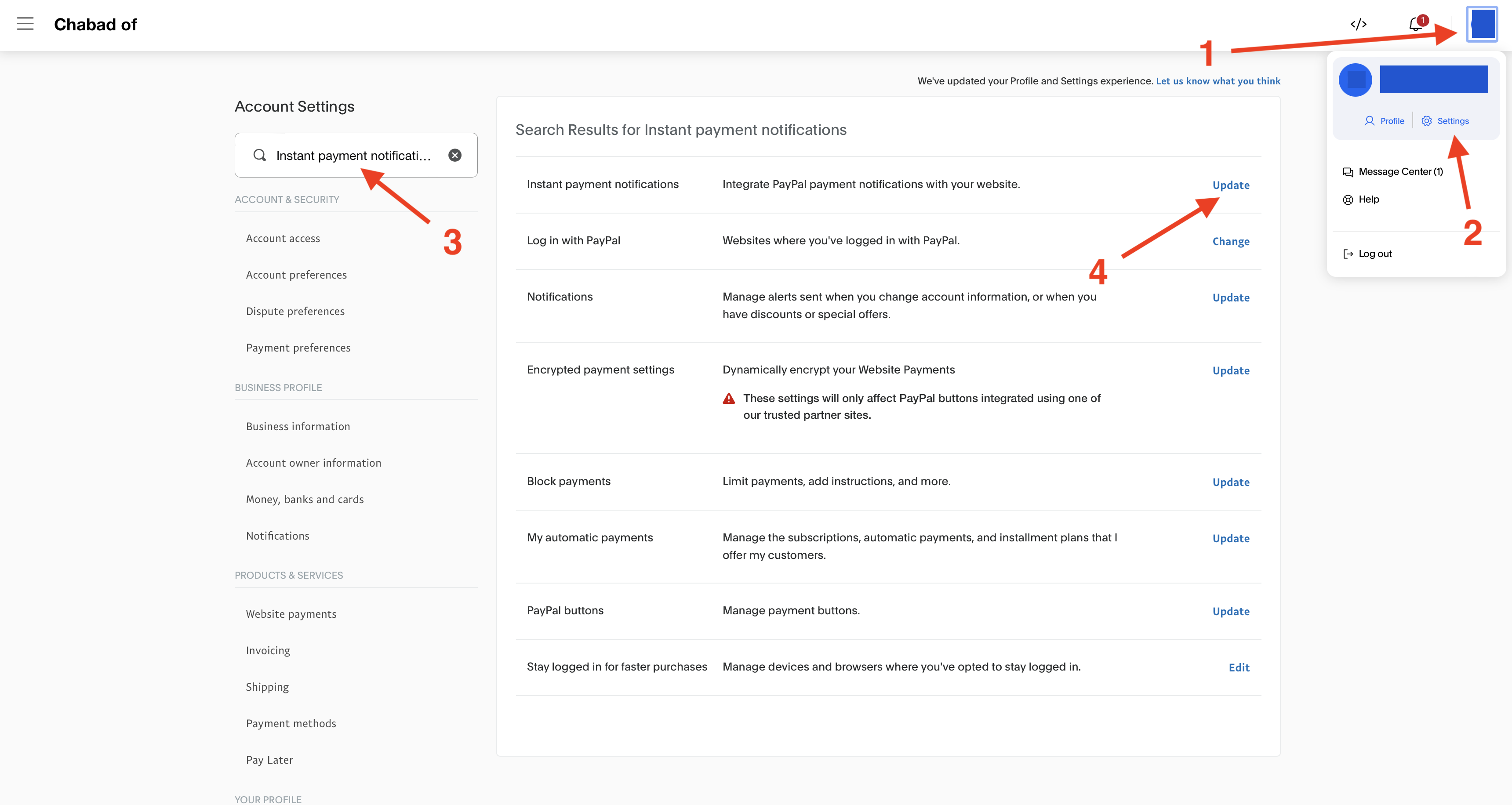Open the Let us know what you think link
Viewport: 1512px width, 805px height.
(1218, 81)
